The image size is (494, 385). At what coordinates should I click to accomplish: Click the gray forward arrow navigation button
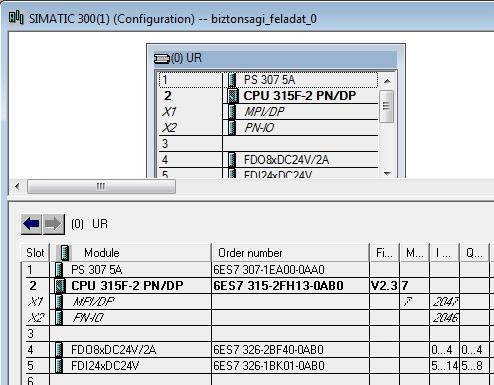point(54,224)
